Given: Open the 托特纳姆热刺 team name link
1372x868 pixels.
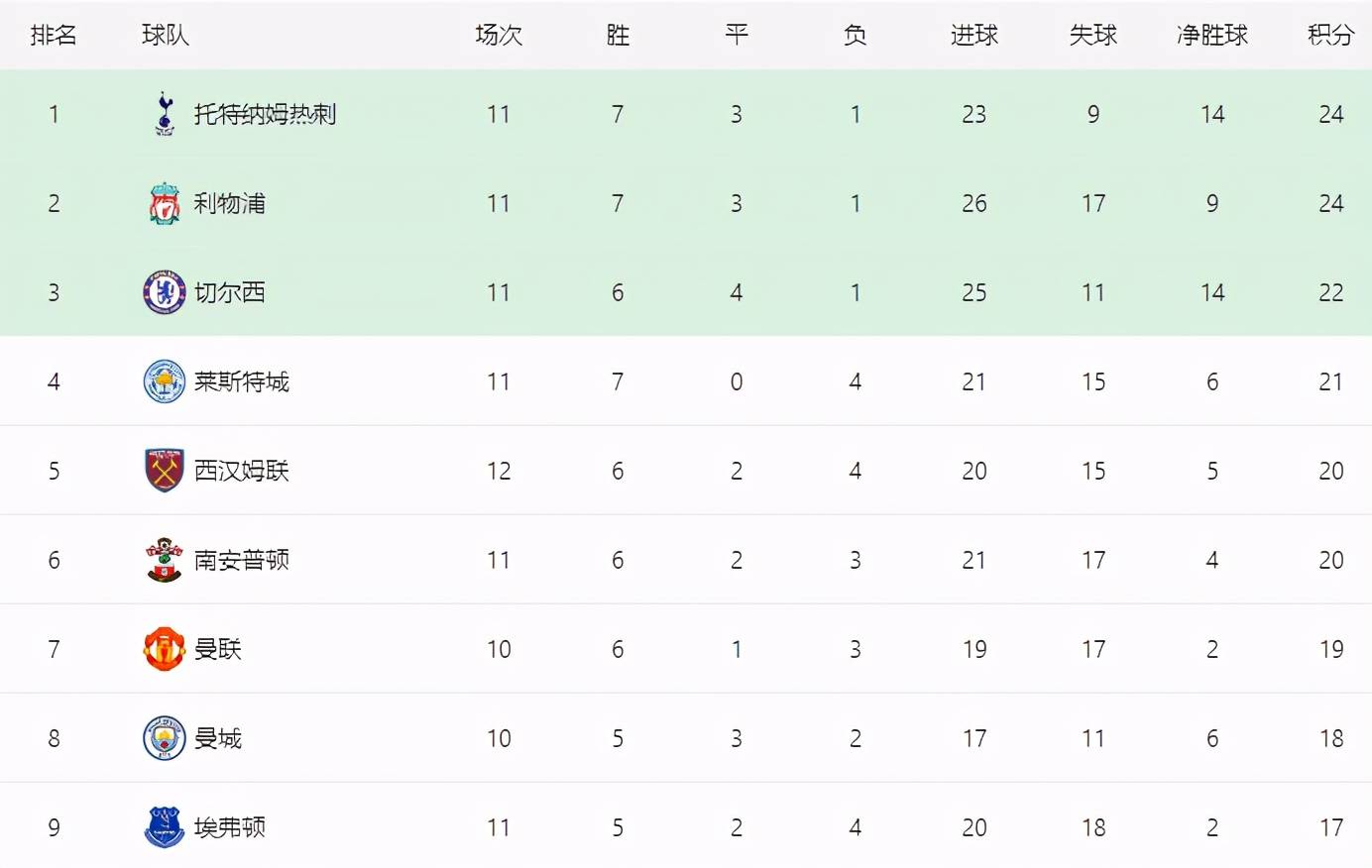Looking at the screenshot, I should 265,114.
